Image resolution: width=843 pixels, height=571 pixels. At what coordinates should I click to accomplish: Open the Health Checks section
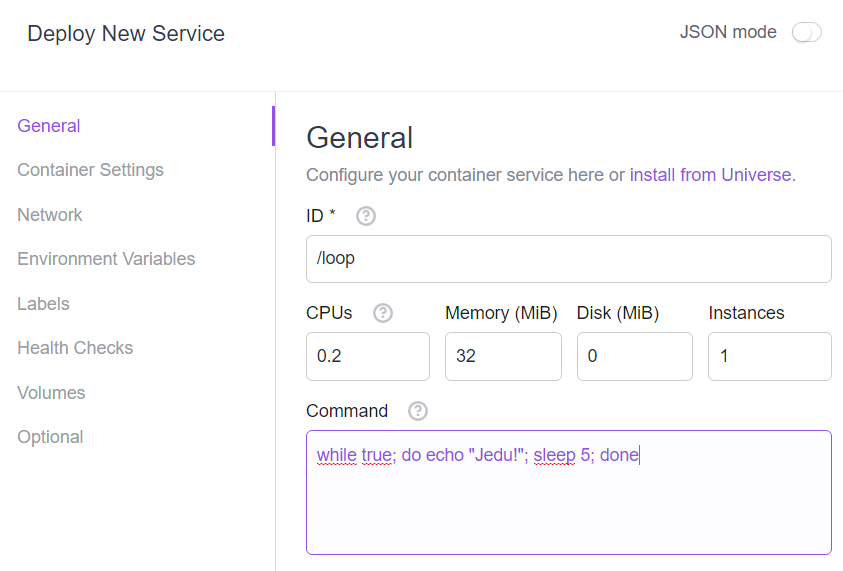coord(75,348)
